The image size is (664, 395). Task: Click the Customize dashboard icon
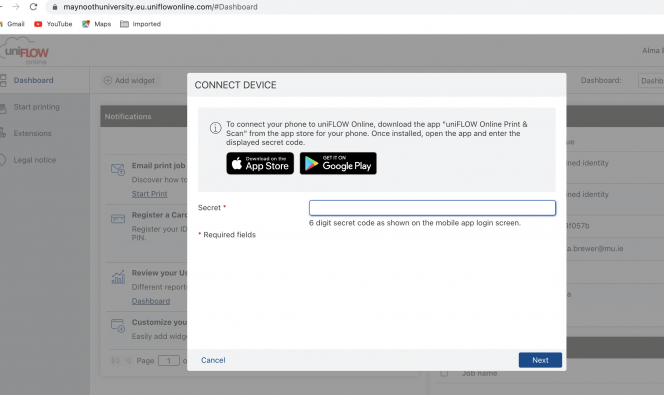click(118, 326)
